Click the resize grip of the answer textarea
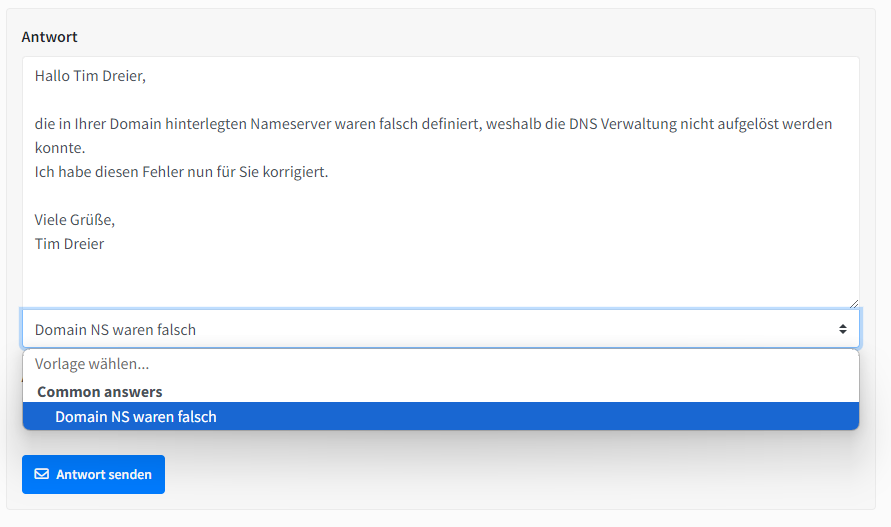891x527 pixels. click(x=853, y=302)
